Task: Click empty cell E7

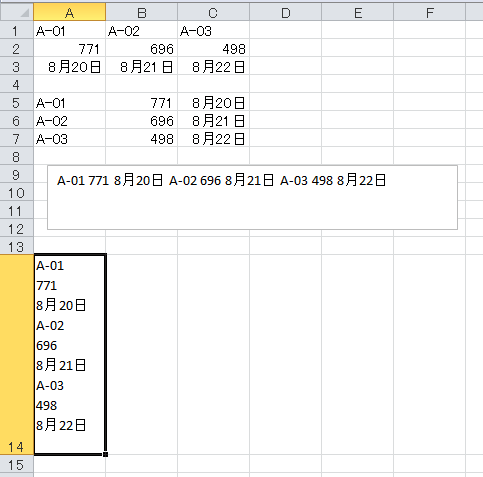Action: click(x=358, y=138)
